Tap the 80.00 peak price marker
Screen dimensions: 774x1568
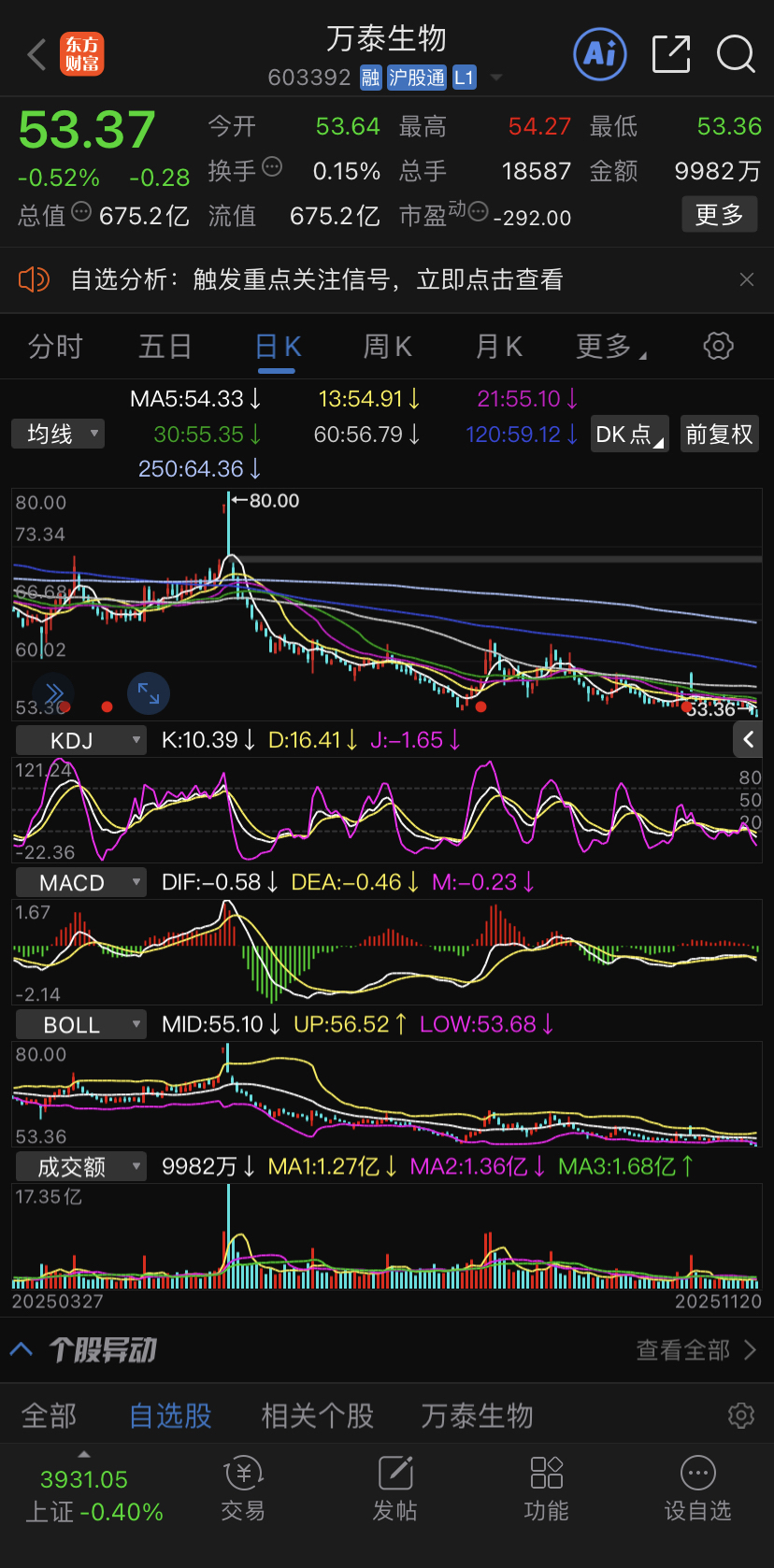[x=266, y=501]
